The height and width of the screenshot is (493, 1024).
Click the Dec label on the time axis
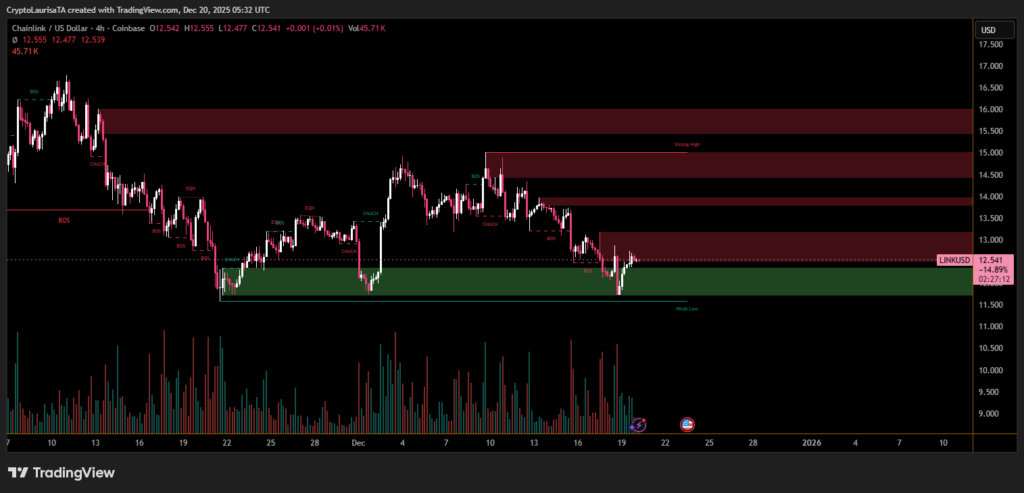tap(360, 441)
